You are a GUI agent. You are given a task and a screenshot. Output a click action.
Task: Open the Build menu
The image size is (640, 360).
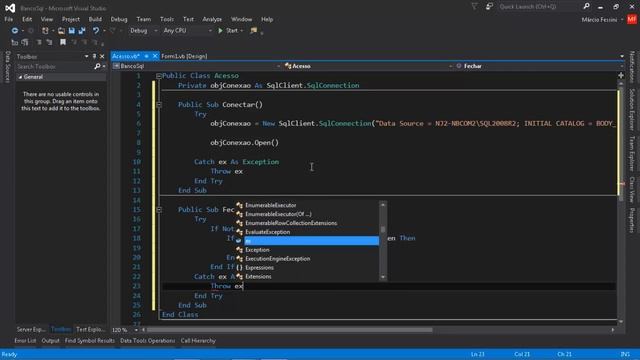pyautogui.click(x=95, y=19)
